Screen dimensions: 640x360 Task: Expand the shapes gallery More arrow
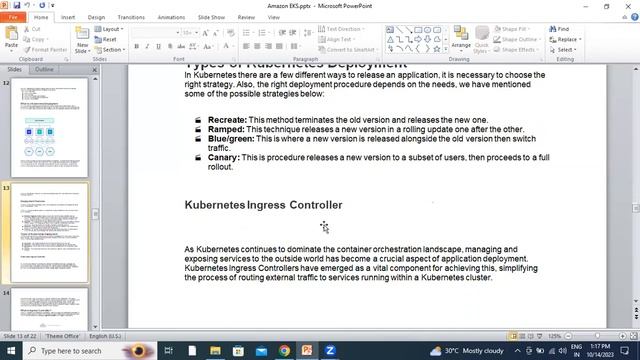click(x=446, y=49)
